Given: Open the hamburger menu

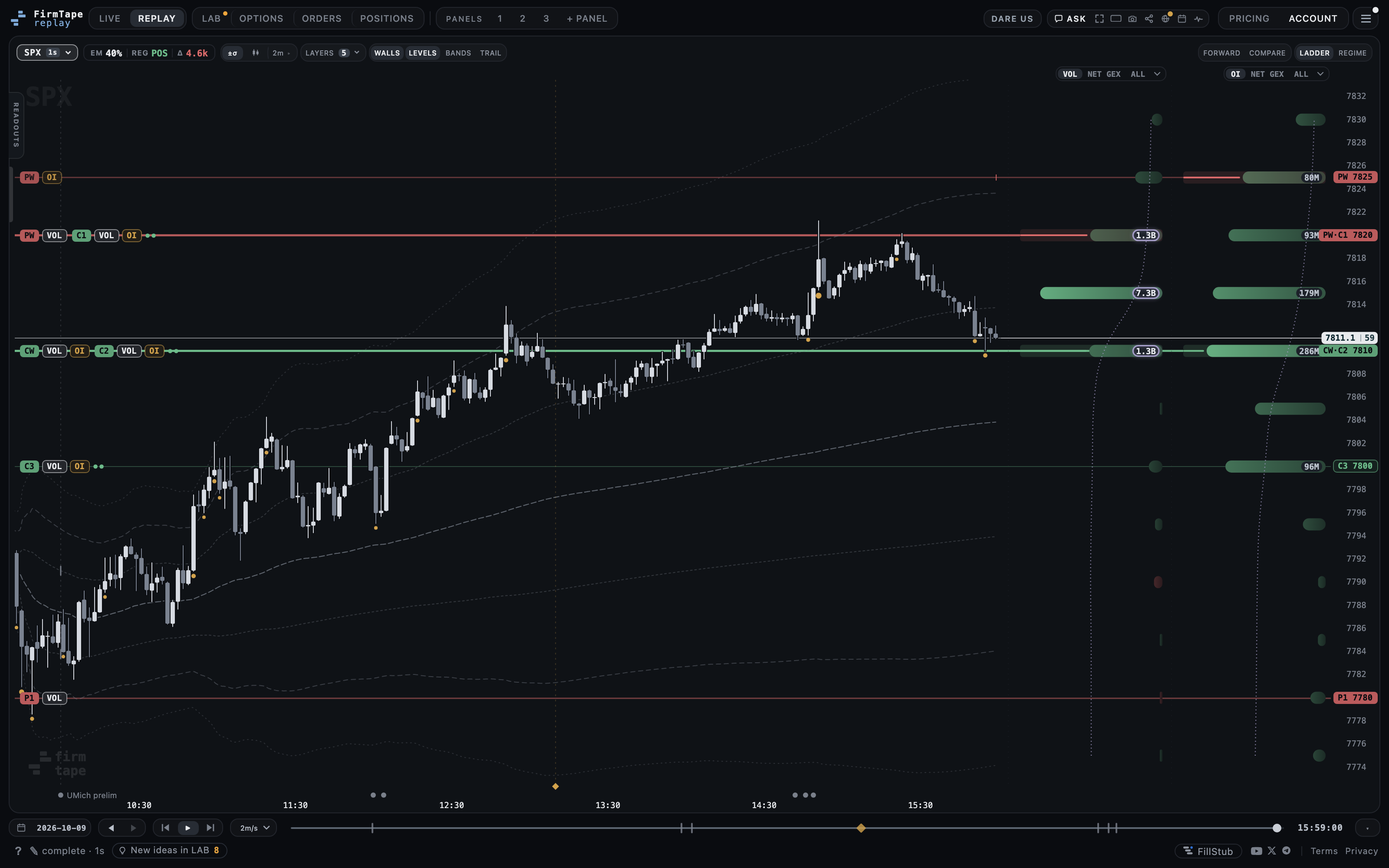Looking at the screenshot, I should (x=1366, y=18).
